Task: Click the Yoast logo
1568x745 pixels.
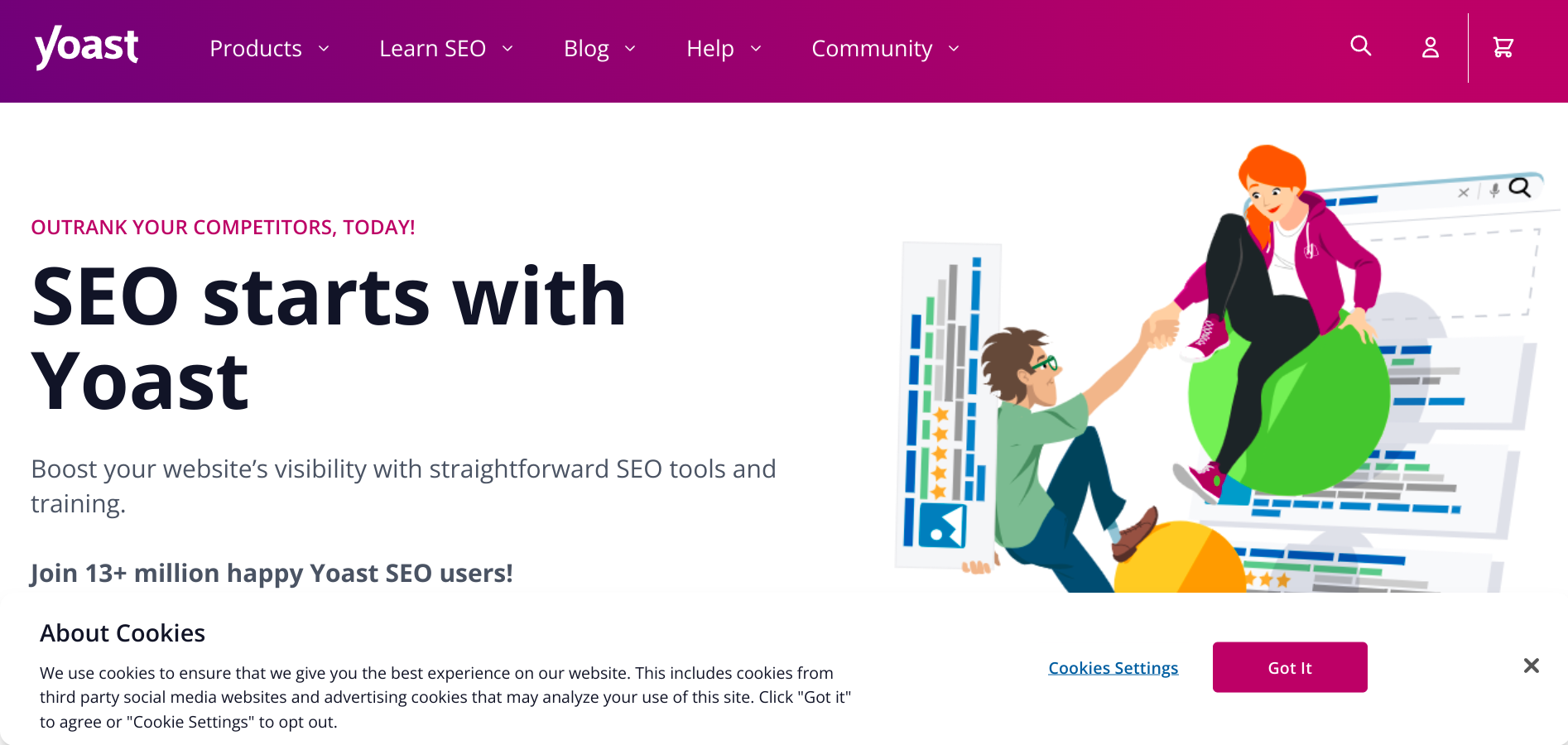Action: pos(87,47)
